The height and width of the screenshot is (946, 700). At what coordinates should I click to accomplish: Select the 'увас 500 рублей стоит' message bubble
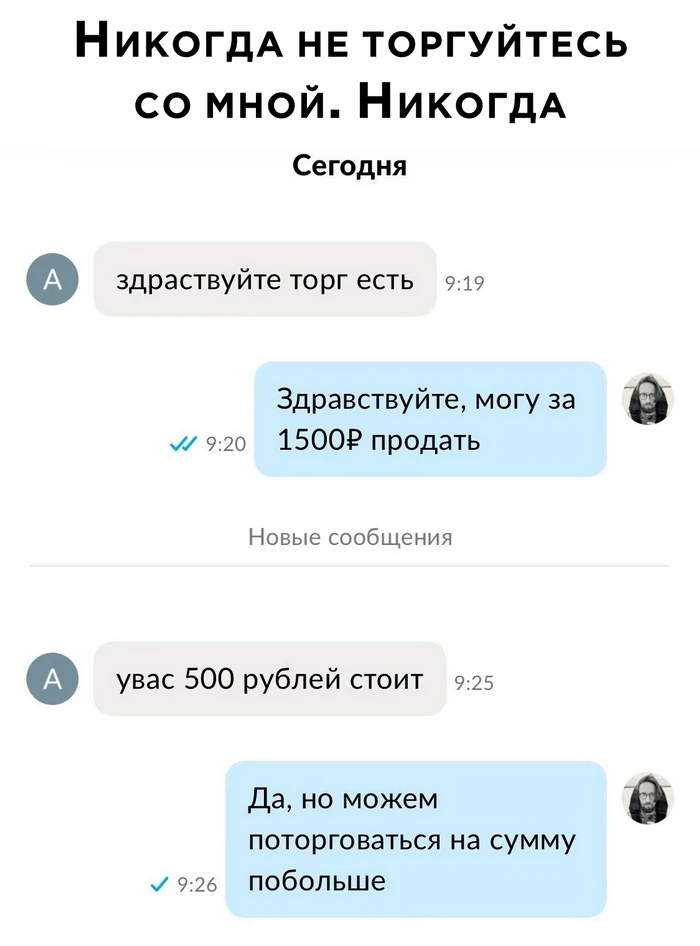(x=270, y=679)
